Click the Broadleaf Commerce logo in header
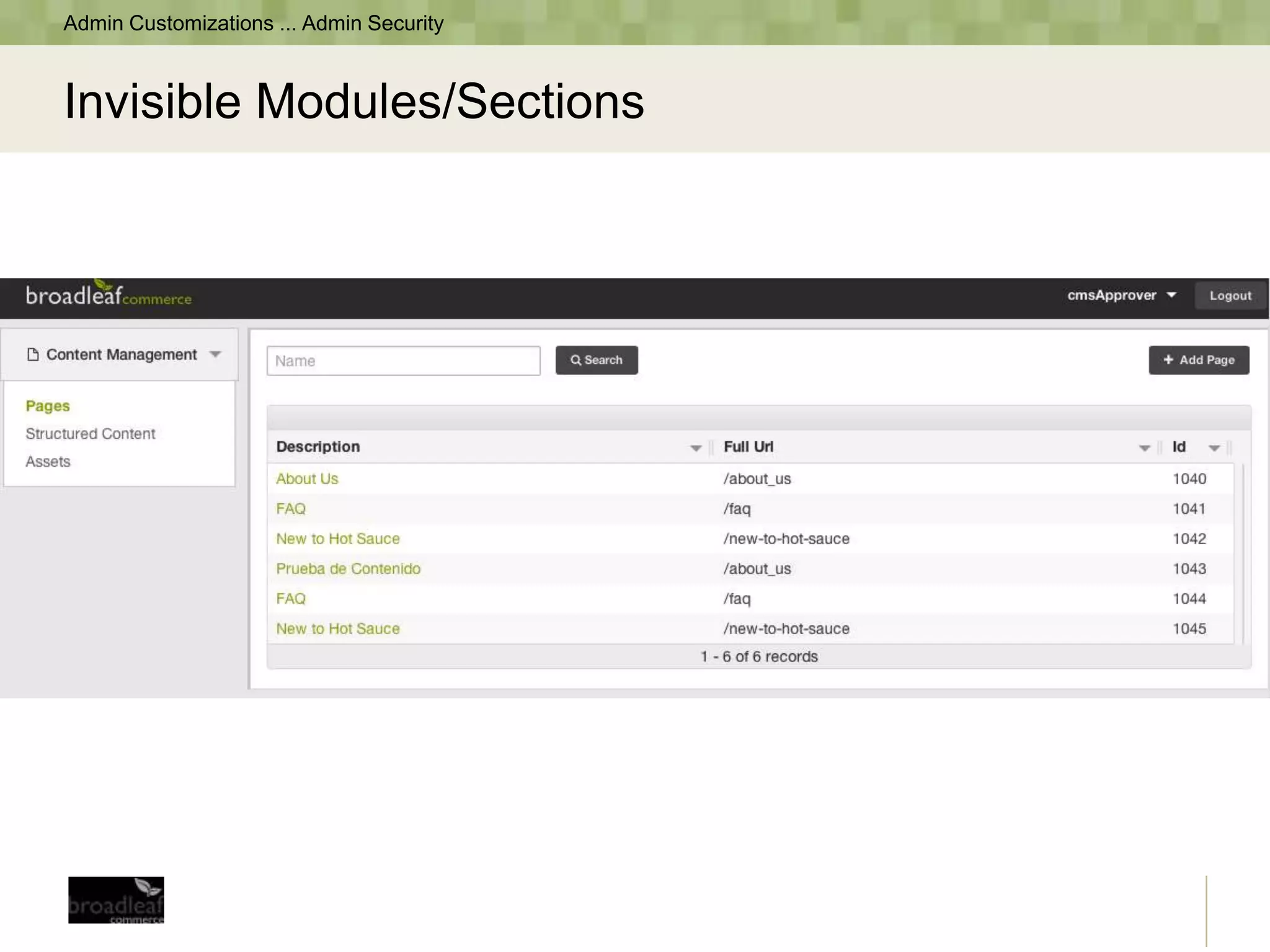The width and height of the screenshot is (1270, 952). click(x=109, y=294)
